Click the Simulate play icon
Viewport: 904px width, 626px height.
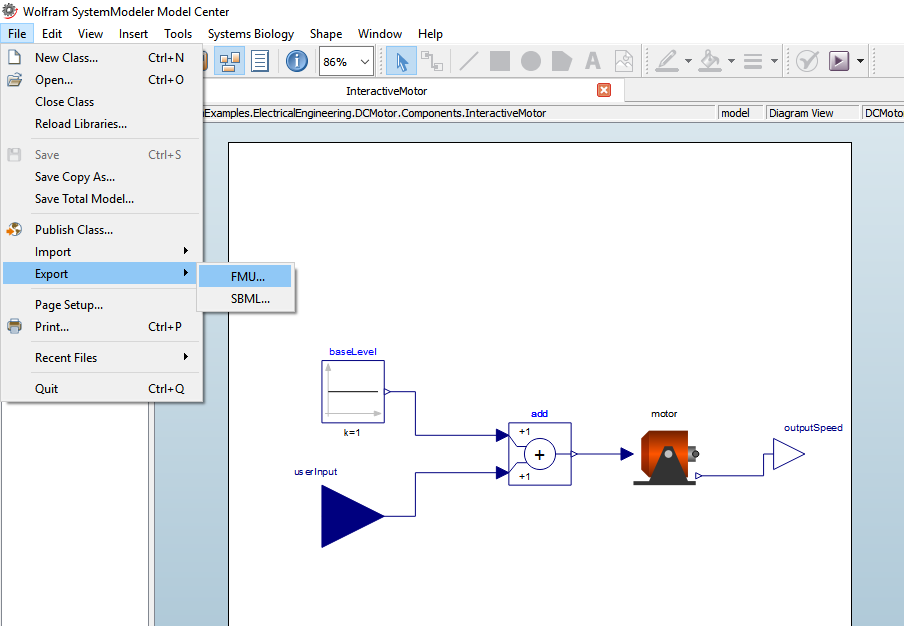point(839,61)
